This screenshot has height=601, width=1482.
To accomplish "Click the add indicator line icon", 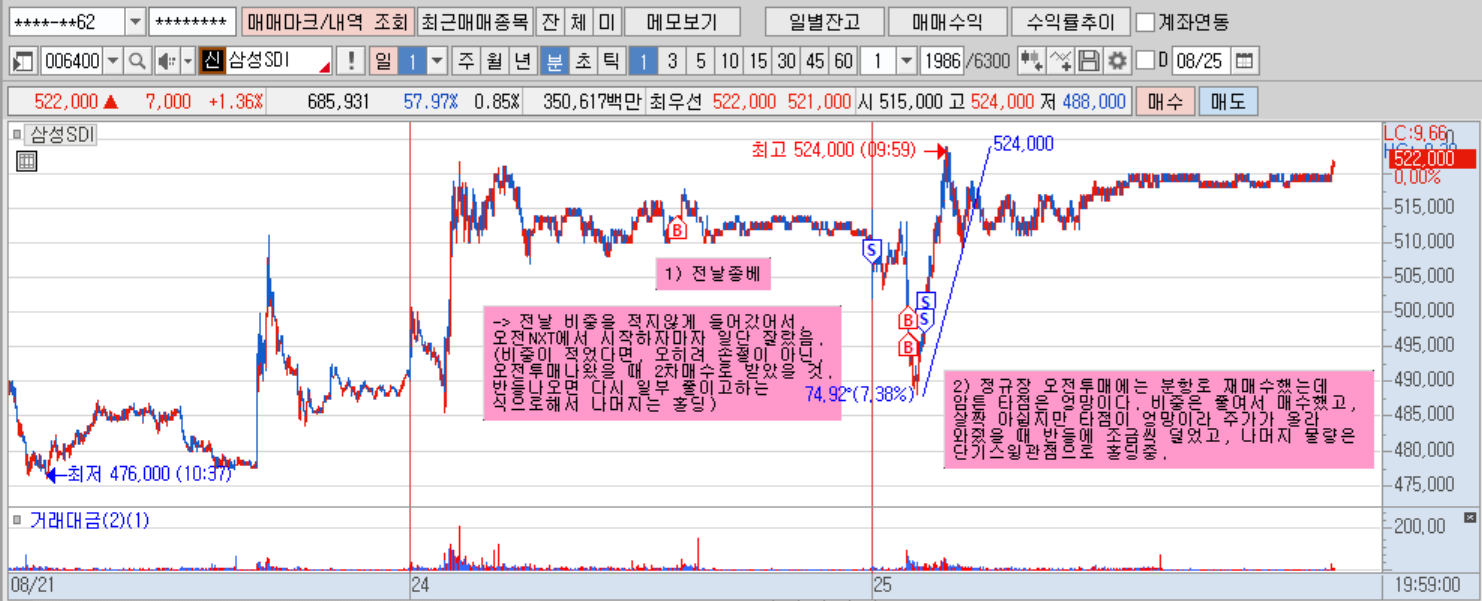I will click(1060, 61).
